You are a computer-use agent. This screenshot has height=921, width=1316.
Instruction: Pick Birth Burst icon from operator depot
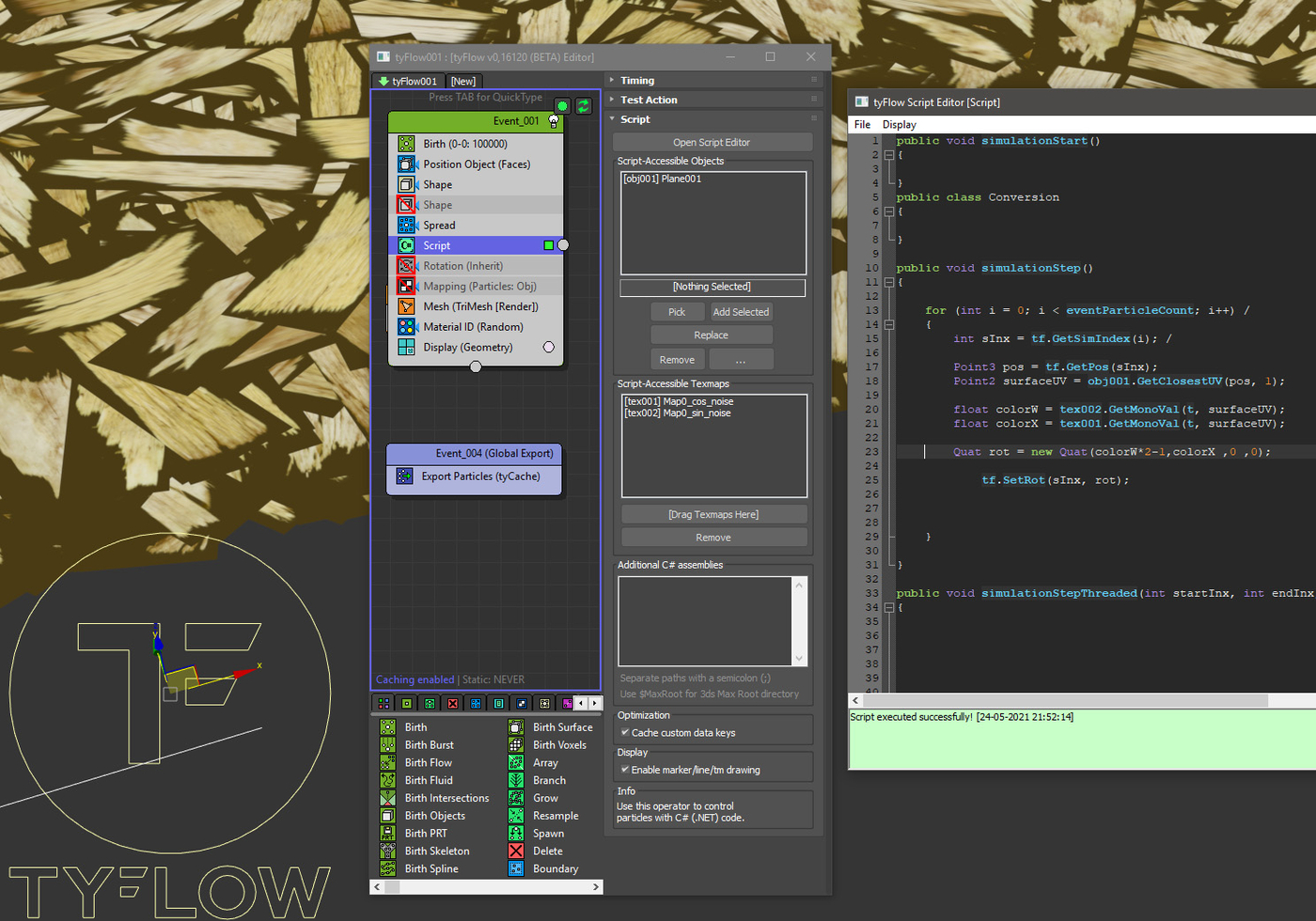click(388, 745)
